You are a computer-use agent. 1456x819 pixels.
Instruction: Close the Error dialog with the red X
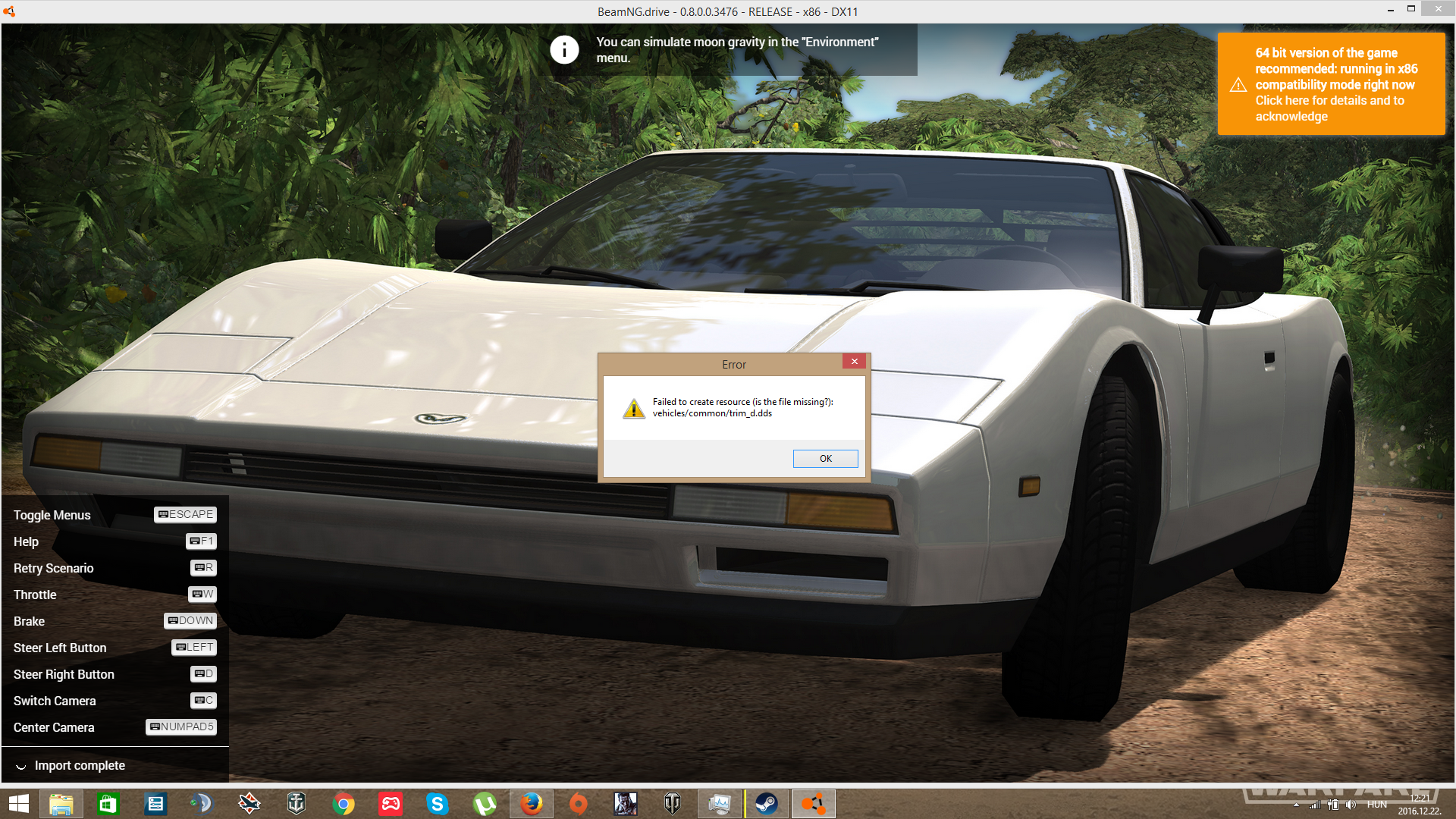855,362
